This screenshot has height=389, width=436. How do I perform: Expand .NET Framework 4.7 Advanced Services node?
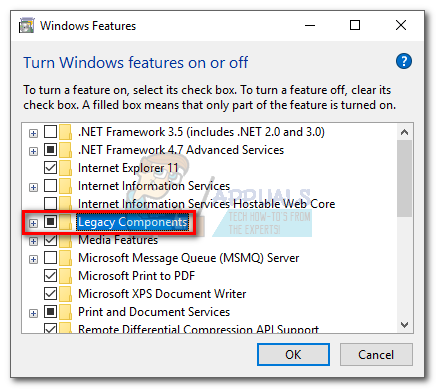pyautogui.click(x=33, y=151)
